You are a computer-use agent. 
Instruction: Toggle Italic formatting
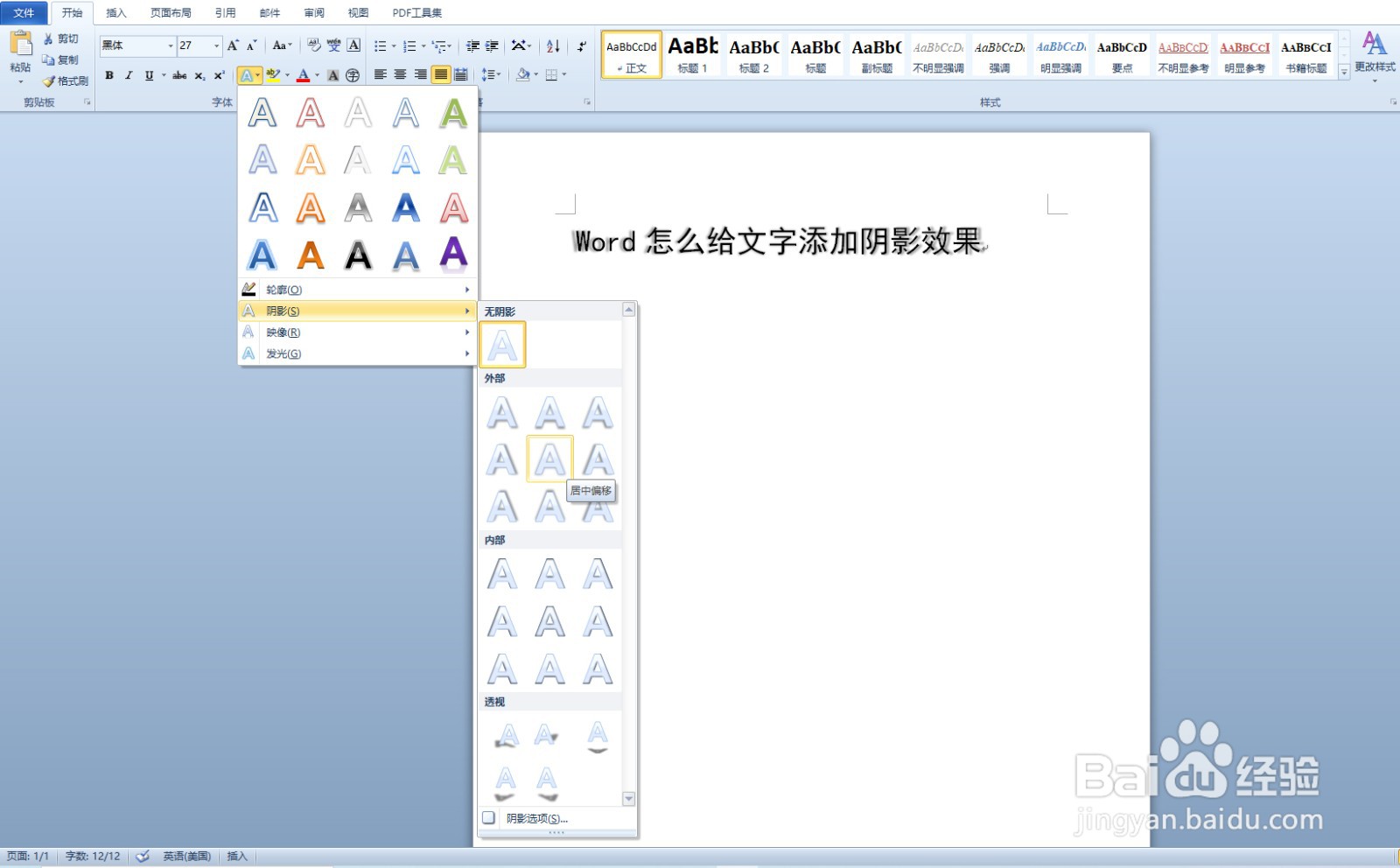pos(129,75)
